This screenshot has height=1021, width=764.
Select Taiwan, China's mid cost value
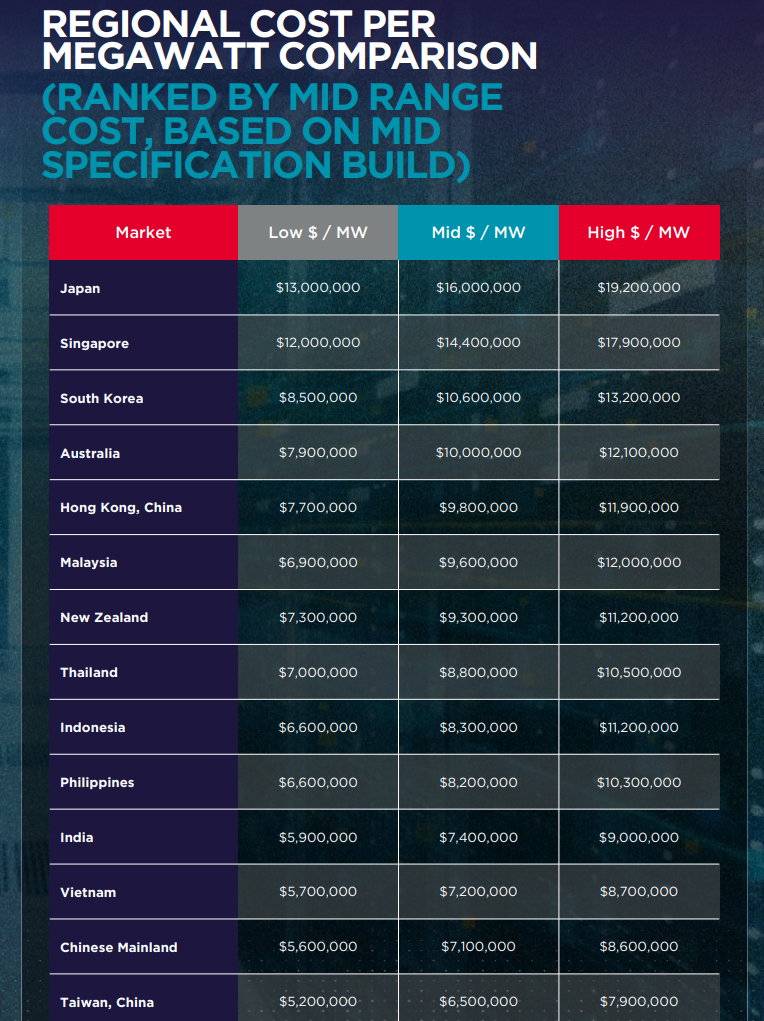coord(478,1001)
